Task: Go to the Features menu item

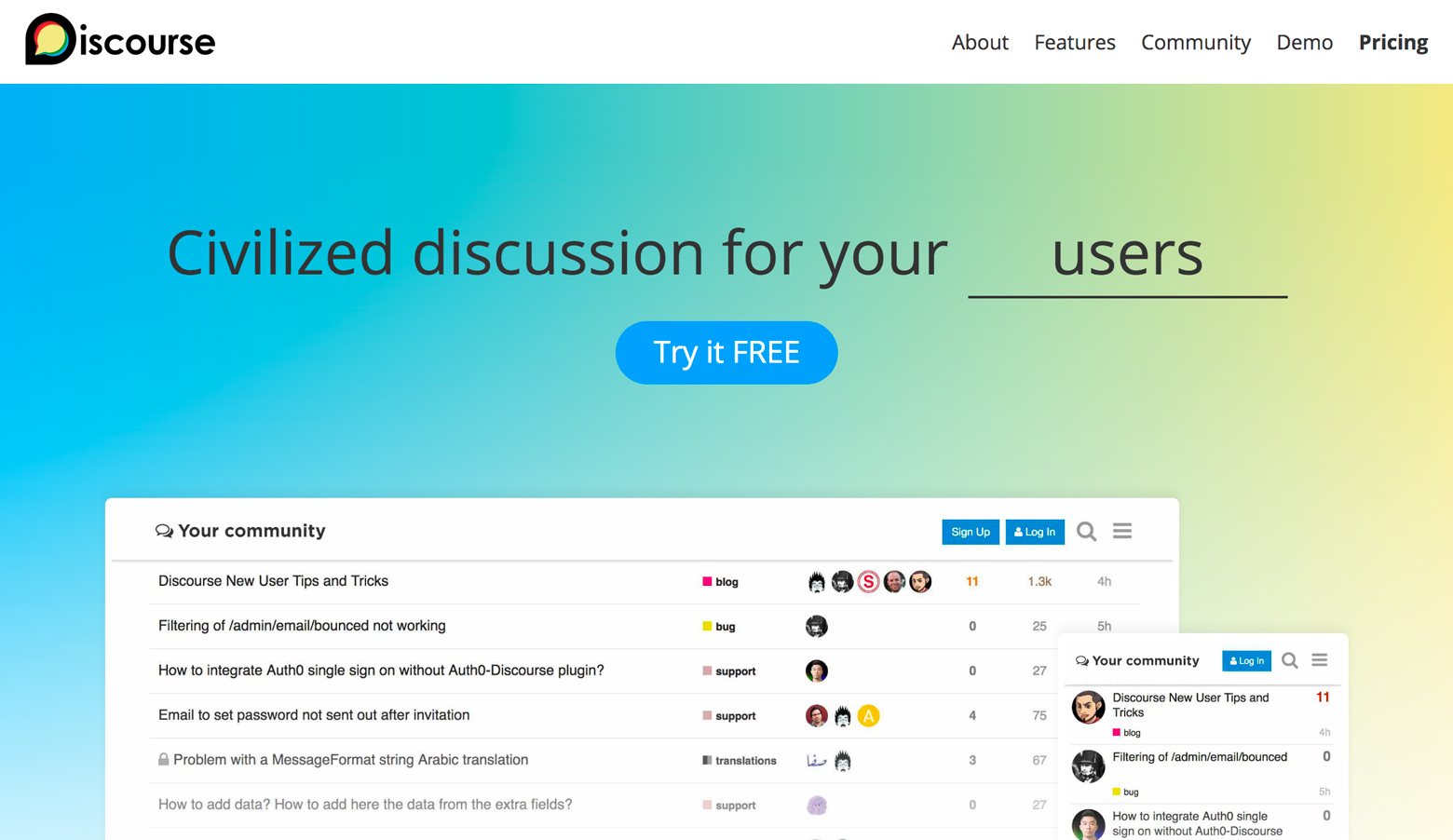Action: tap(1075, 42)
